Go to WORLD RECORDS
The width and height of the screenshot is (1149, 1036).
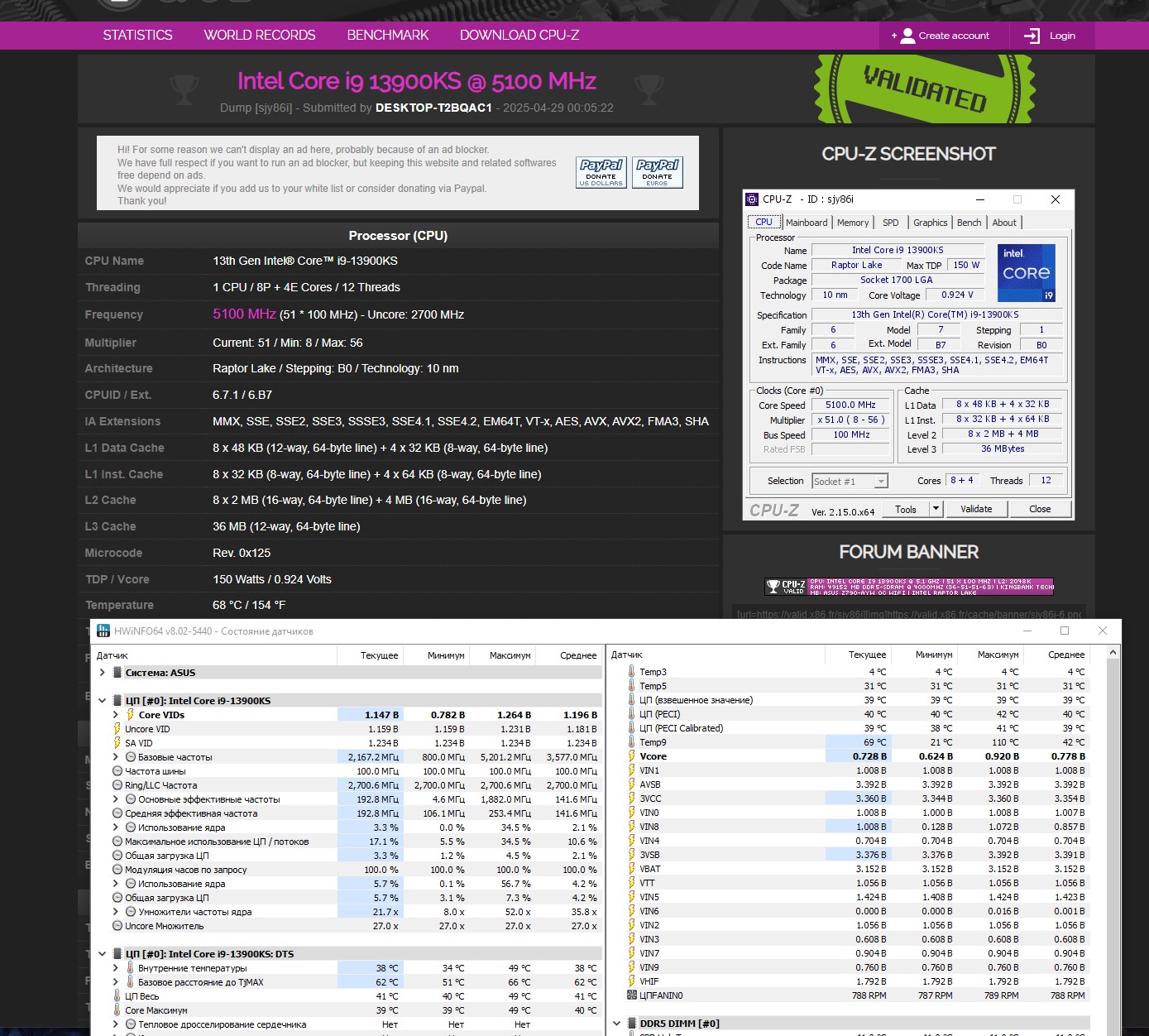[260, 35]
